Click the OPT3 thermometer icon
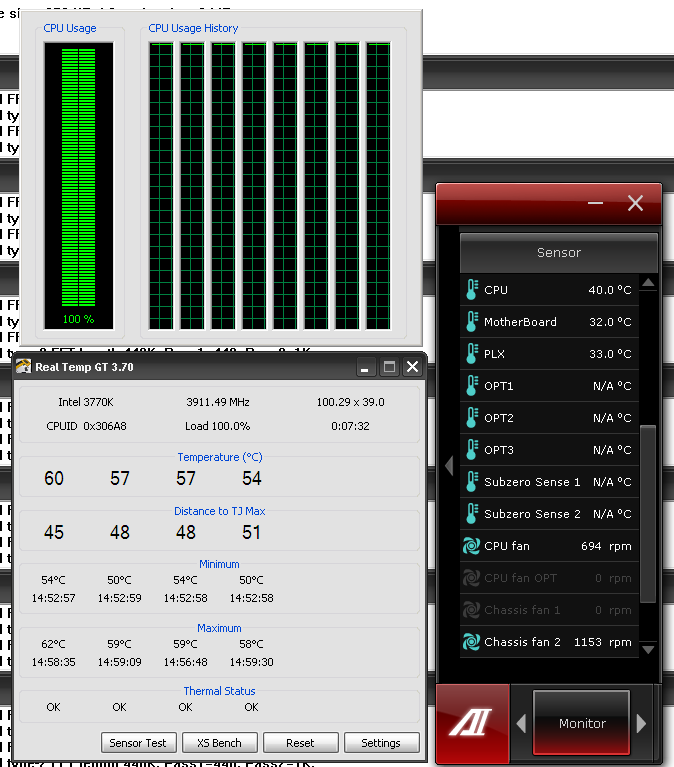Image resolution: width=674 pixels, height=767 pixels. coord(472,450)
